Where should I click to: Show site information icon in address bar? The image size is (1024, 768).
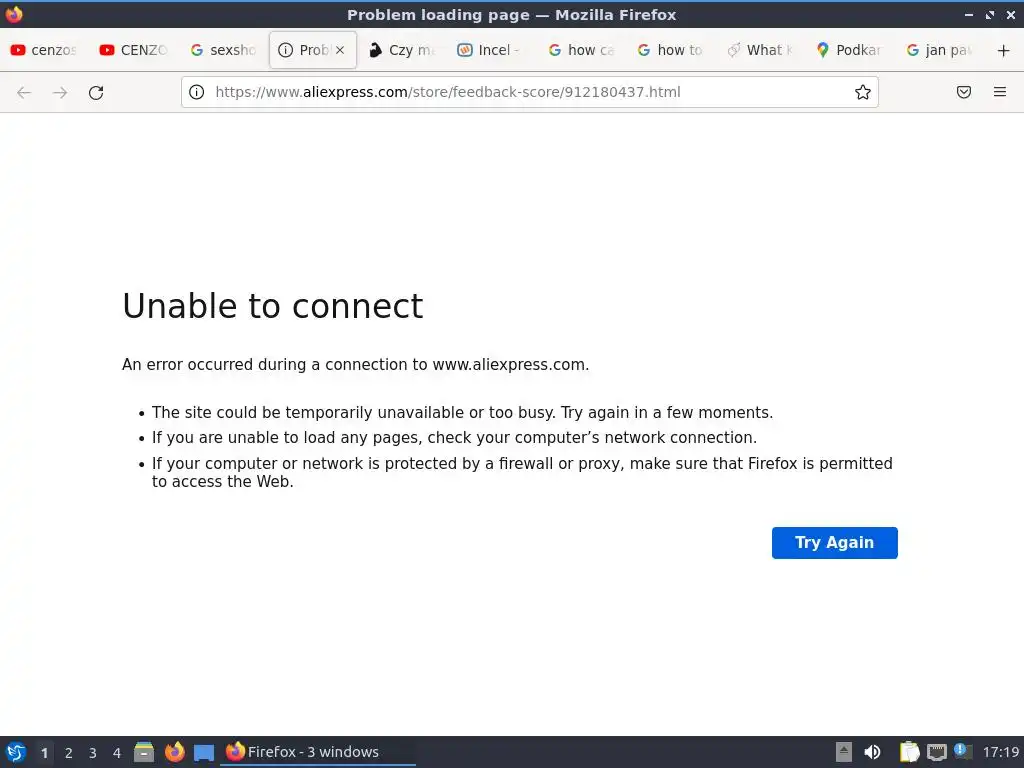click(x=197, y=92)
